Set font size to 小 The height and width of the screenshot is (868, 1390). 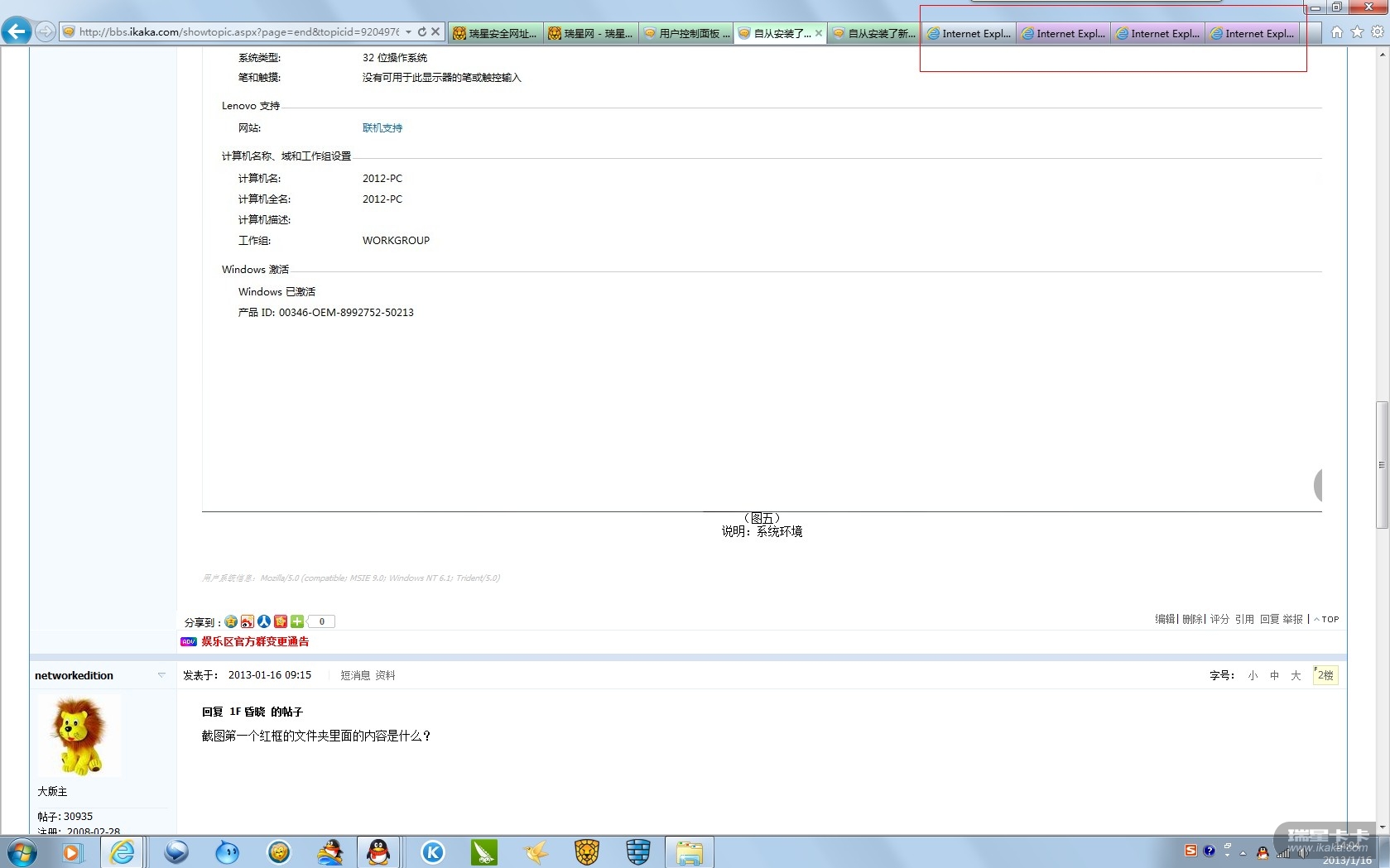(x=1253, y=675)
